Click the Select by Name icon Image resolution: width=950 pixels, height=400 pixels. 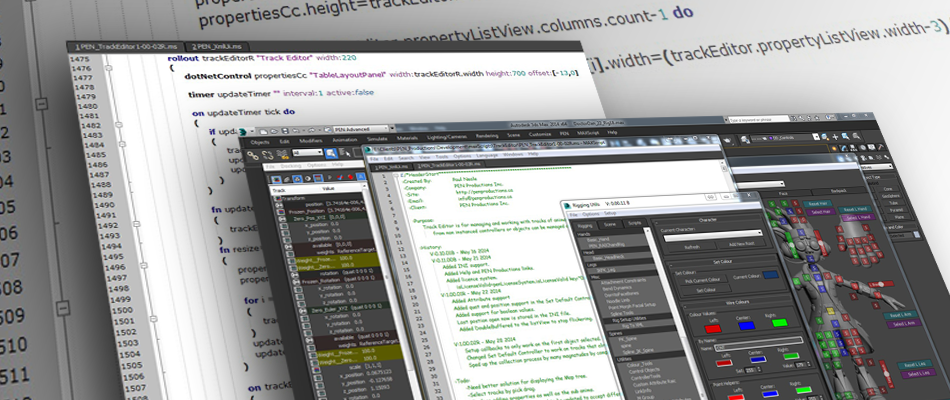(x=345, y=152)
